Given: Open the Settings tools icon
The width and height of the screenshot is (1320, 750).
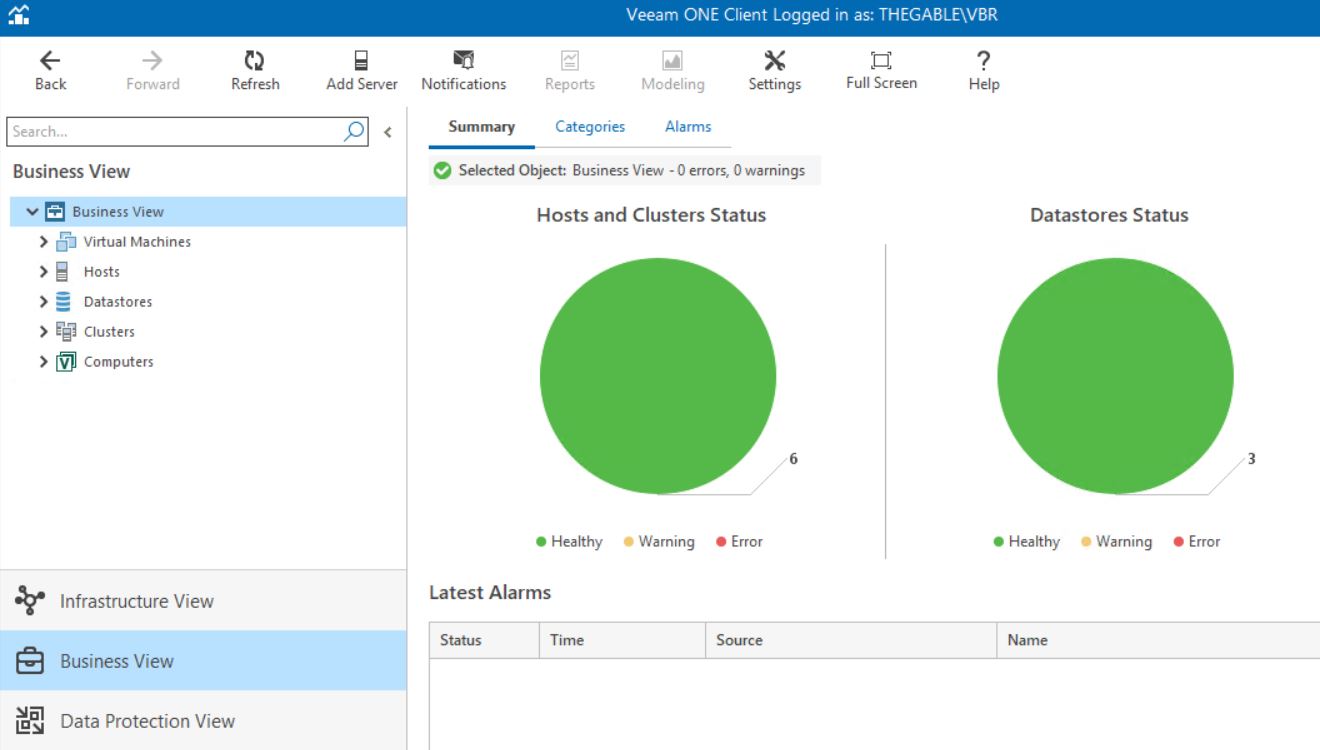Looking at the screenshot, I should click(x=775, y=61).
